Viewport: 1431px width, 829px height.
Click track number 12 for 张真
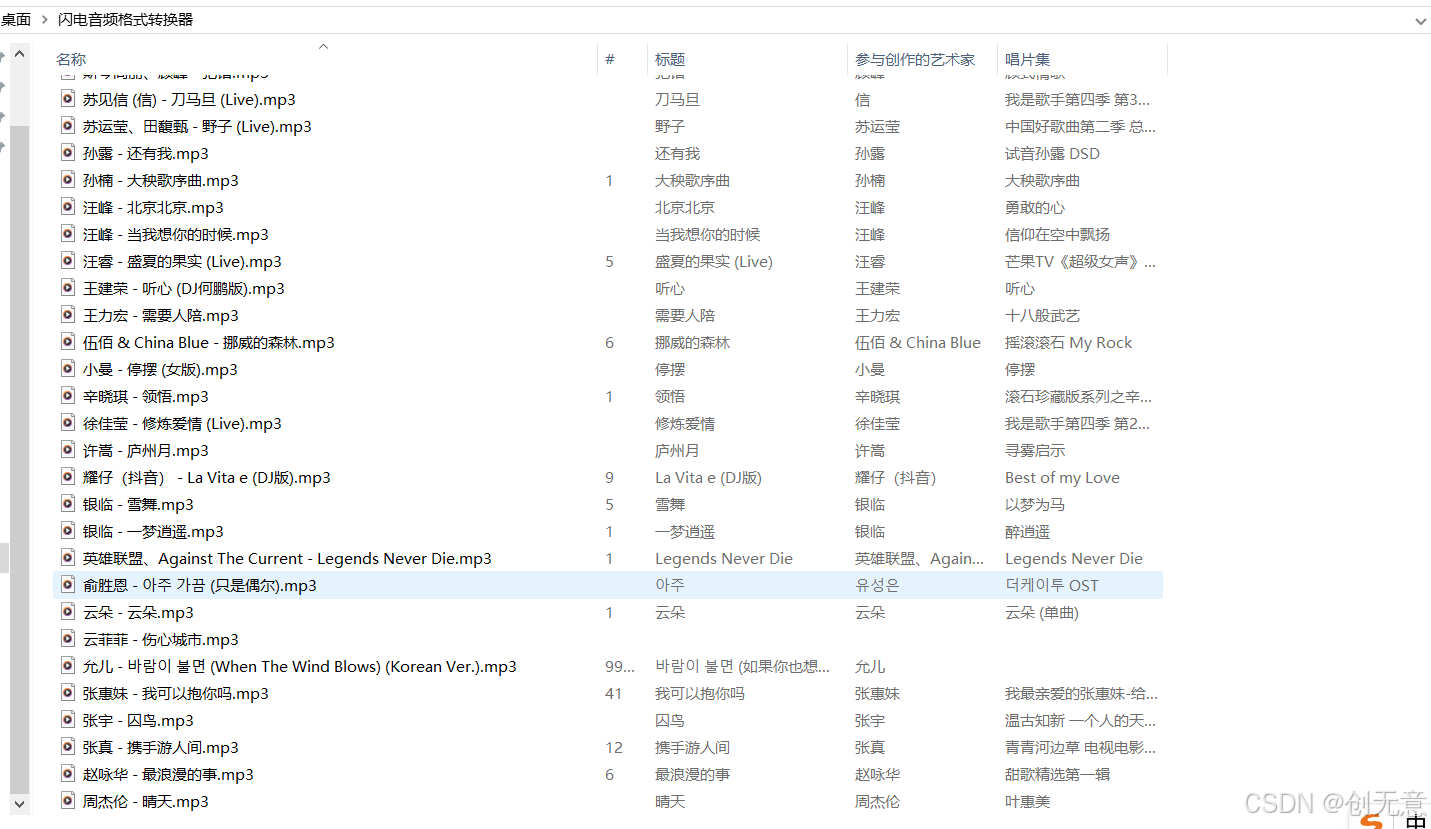[614, 747]
